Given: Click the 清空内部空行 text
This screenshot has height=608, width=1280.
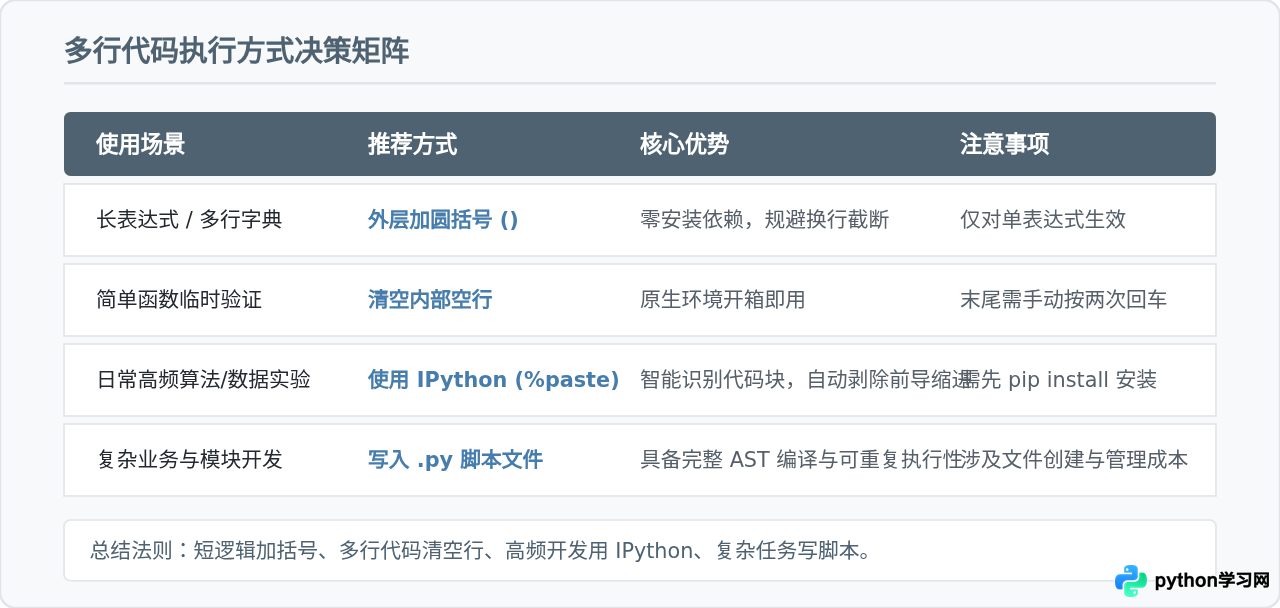Looking at the screenshot, I should coord(430,299).
